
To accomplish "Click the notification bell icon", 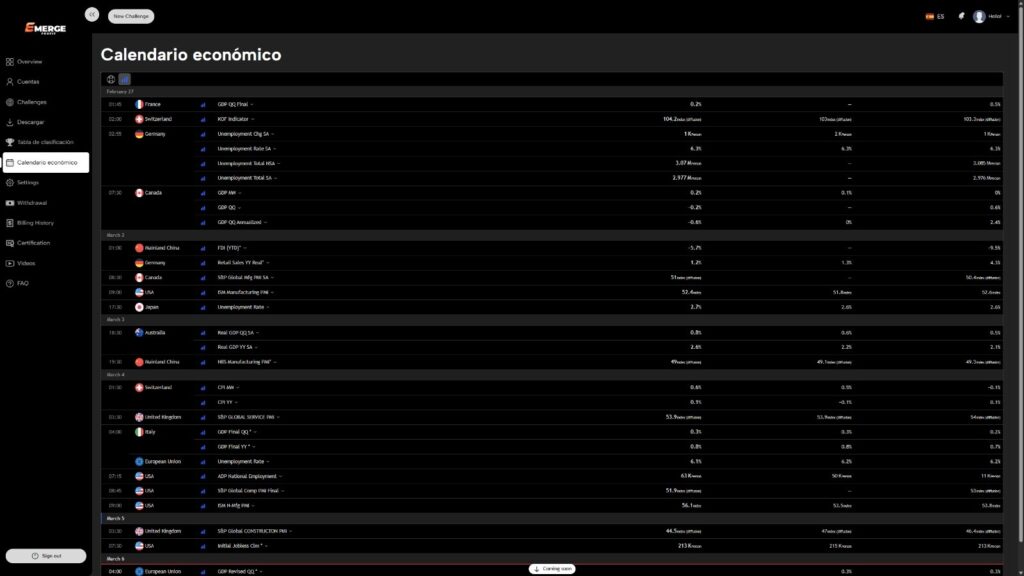I will 961,16.
